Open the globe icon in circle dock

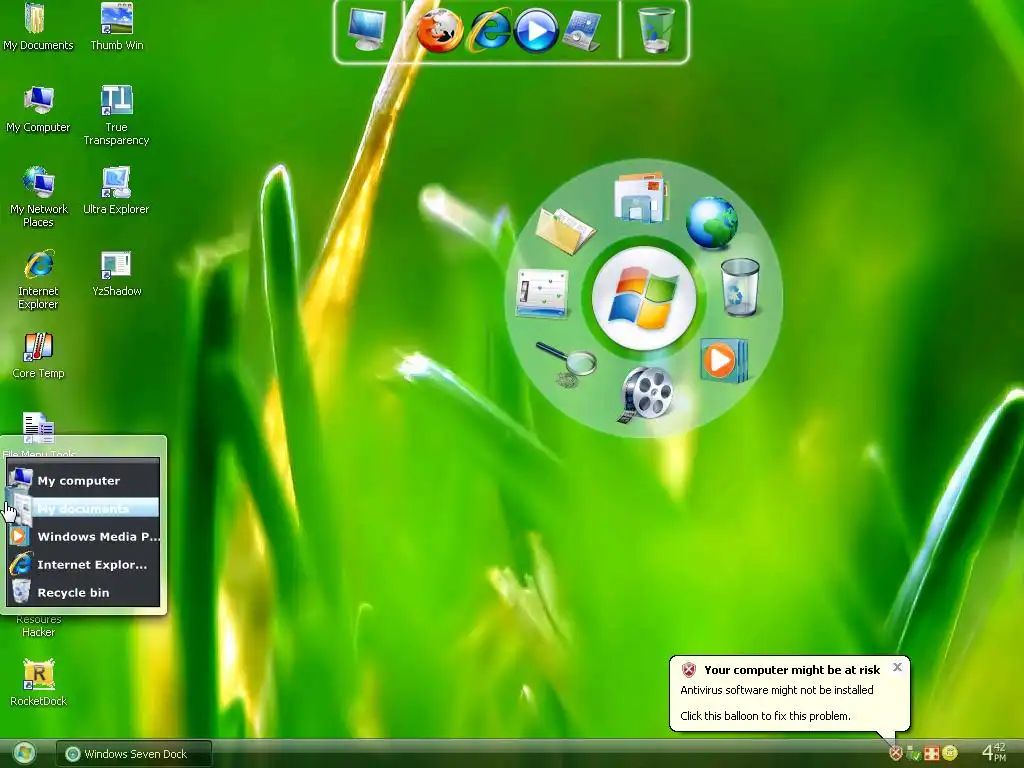click(712, 223)
